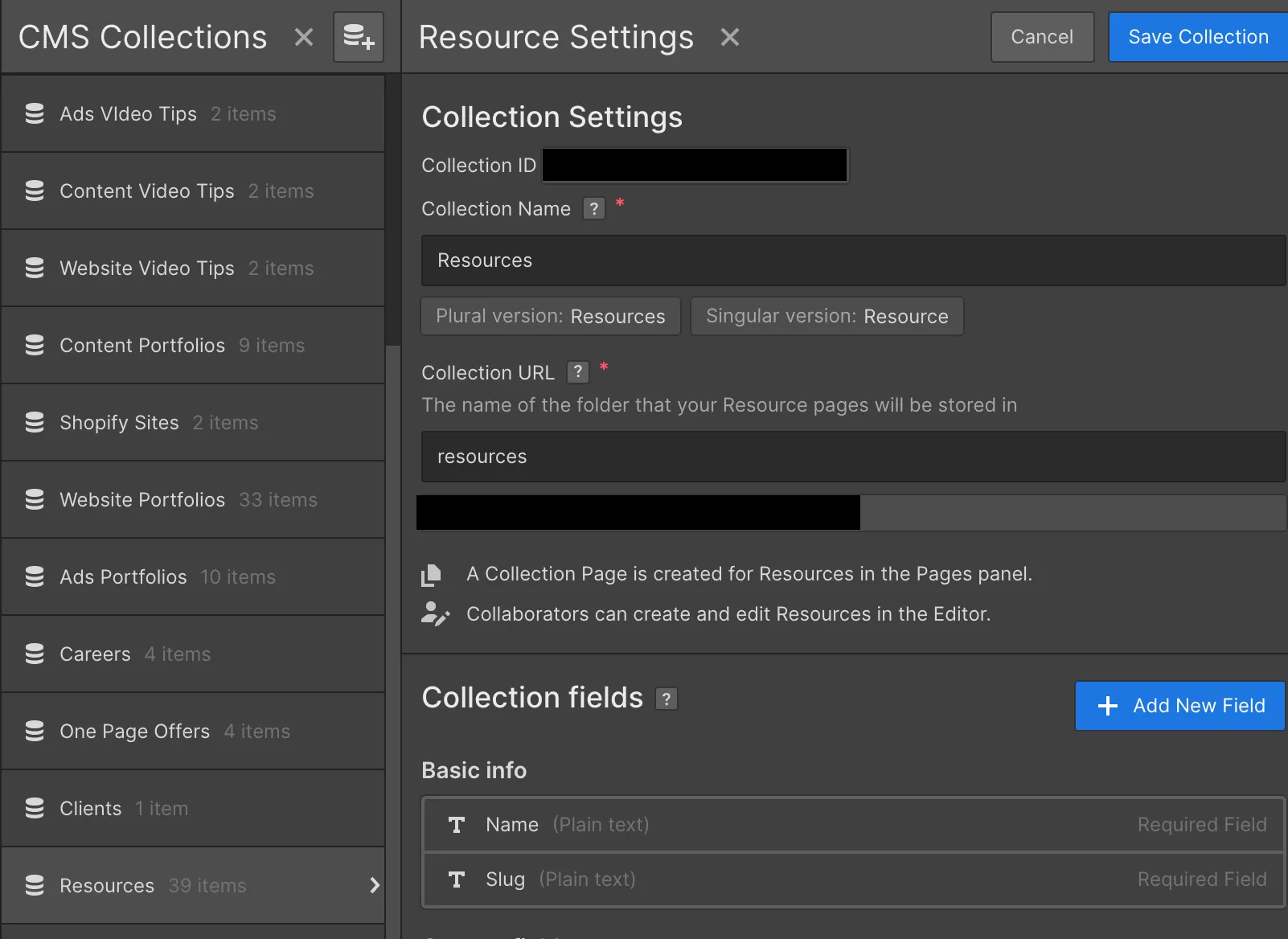Viewport: 1288px width, 939px height.
Task: Click the text type icon for Slug field
Action: click(457, 880)
